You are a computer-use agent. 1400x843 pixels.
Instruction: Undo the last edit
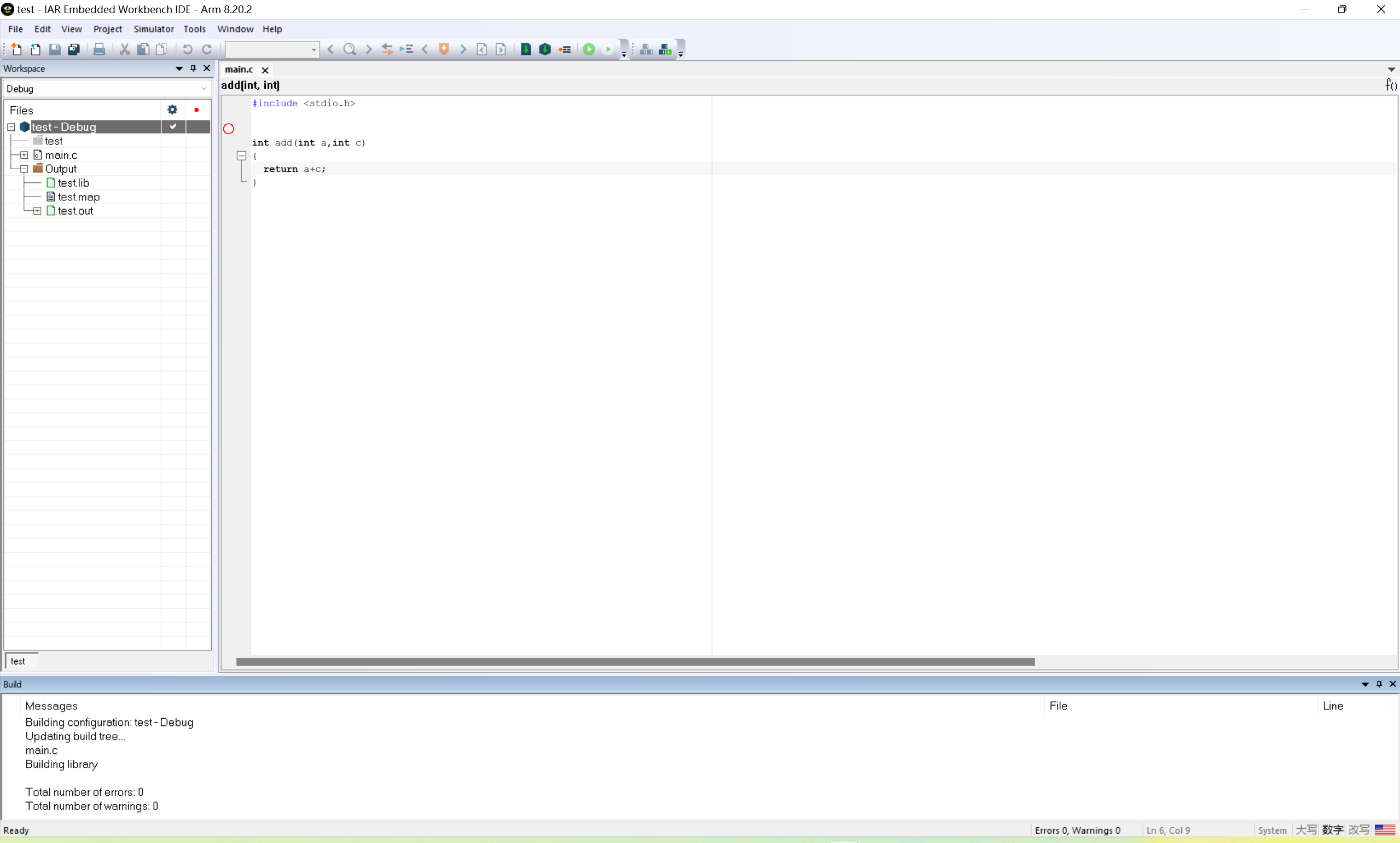tap(187, 49)
